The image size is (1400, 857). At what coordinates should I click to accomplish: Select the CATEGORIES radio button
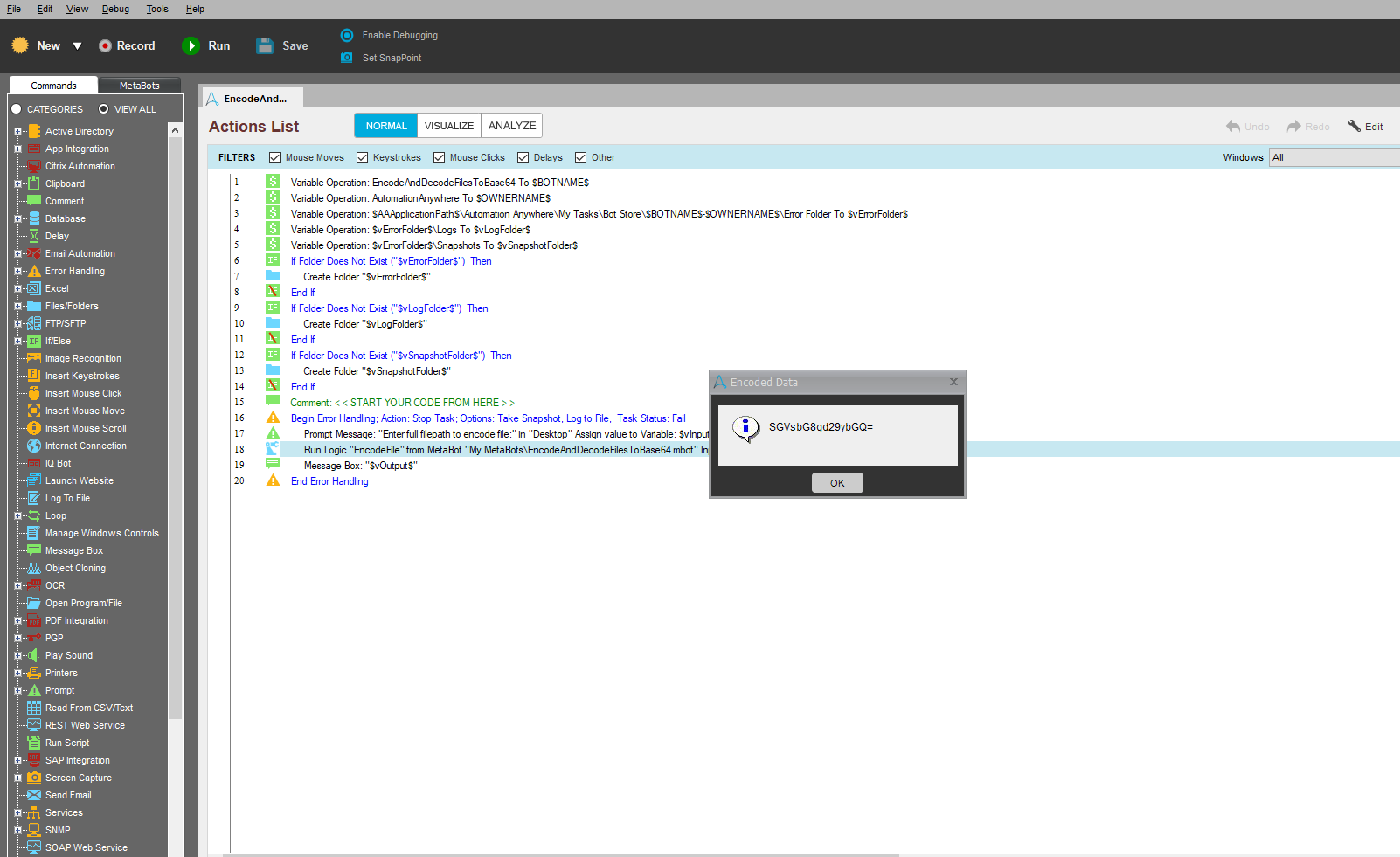point(16,109)
